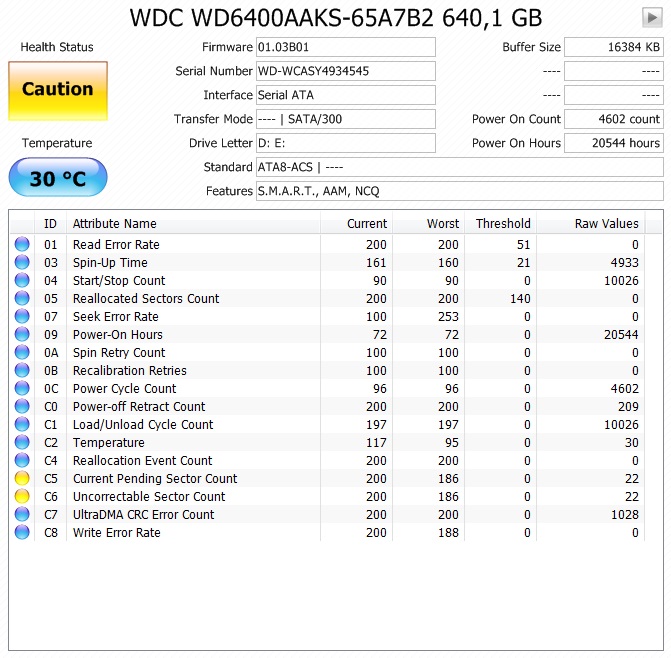Click the ID column header

(x=50, y=223)
